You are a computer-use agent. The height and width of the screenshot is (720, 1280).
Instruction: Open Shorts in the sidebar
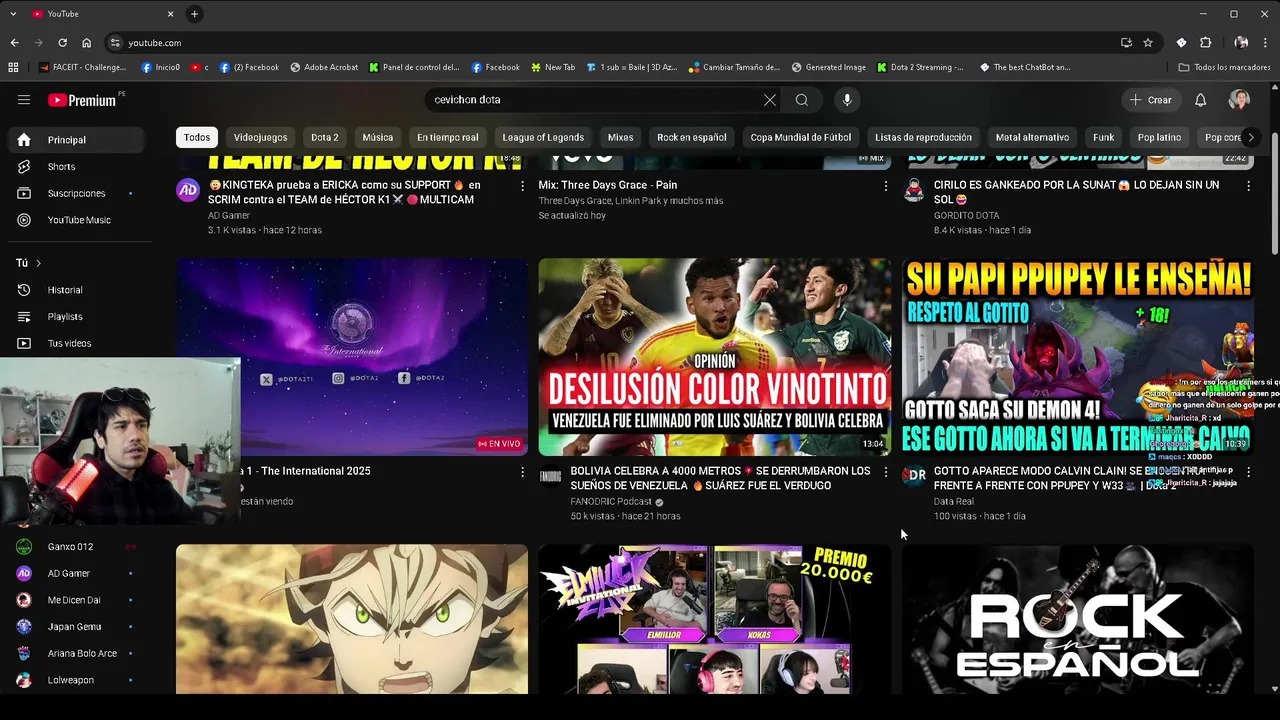pos(76,167)
